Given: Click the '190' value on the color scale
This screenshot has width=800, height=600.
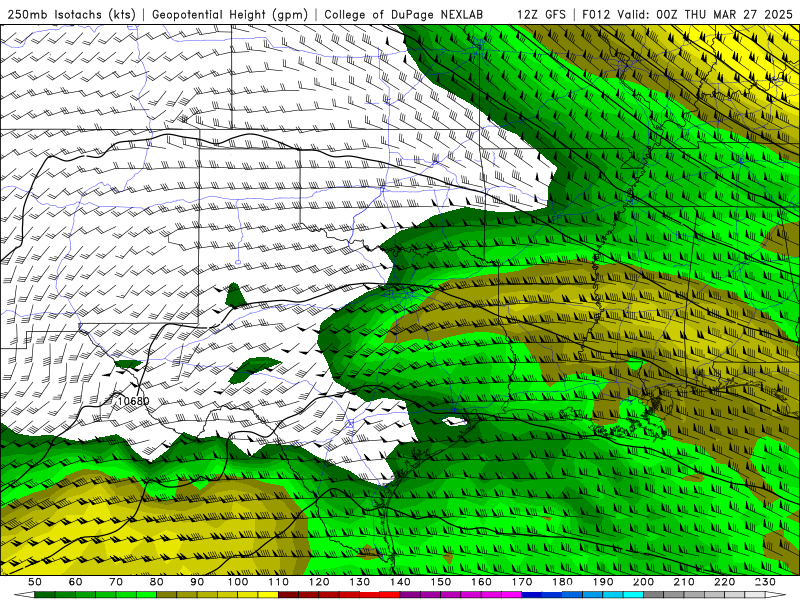Looking at the screenshot, I should (x=603, y=582).
